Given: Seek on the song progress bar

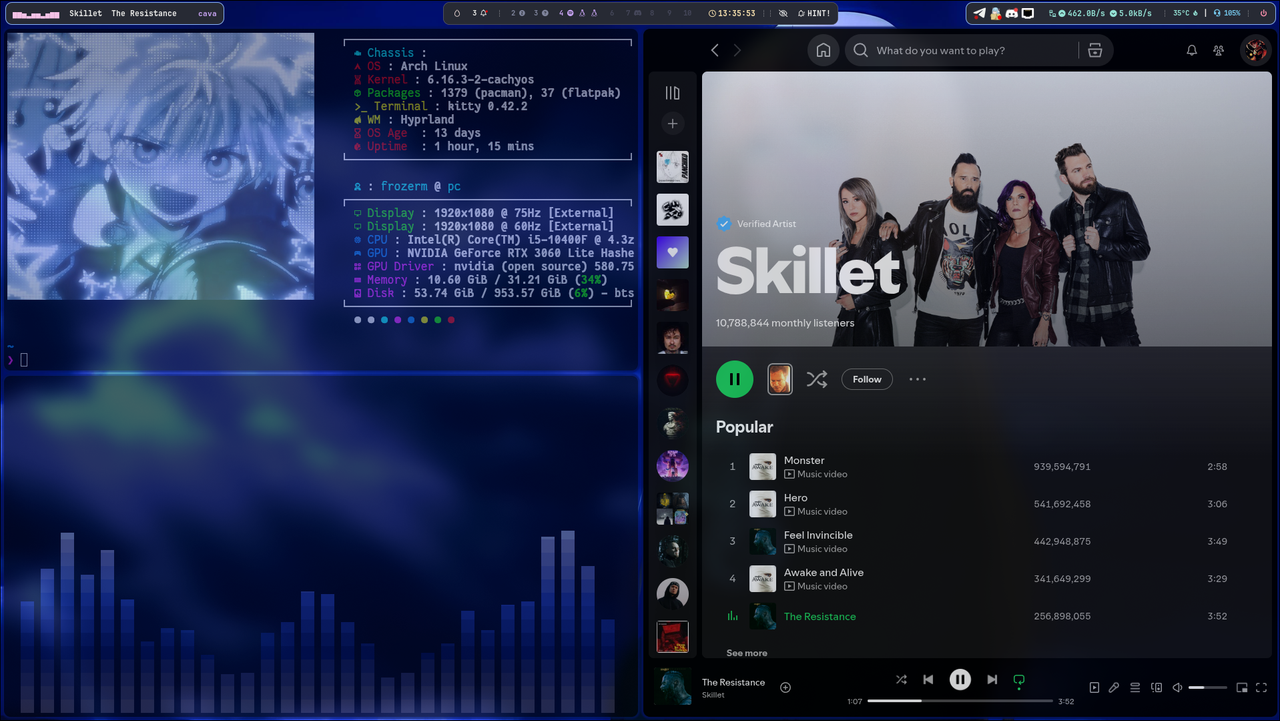Looking at the screenshot, I should point(960,701).
